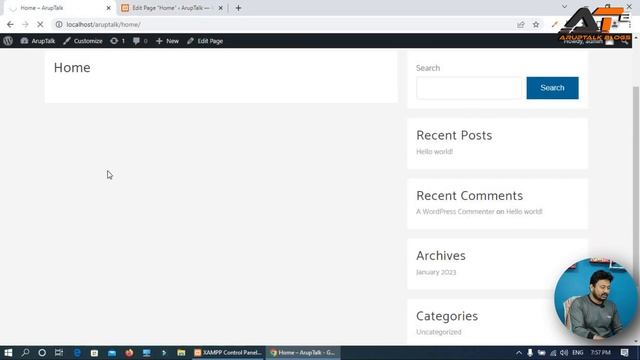Switch to the Edit Page "Home" tab
This screenshot has height=360, width=640.
coord(171,8)
